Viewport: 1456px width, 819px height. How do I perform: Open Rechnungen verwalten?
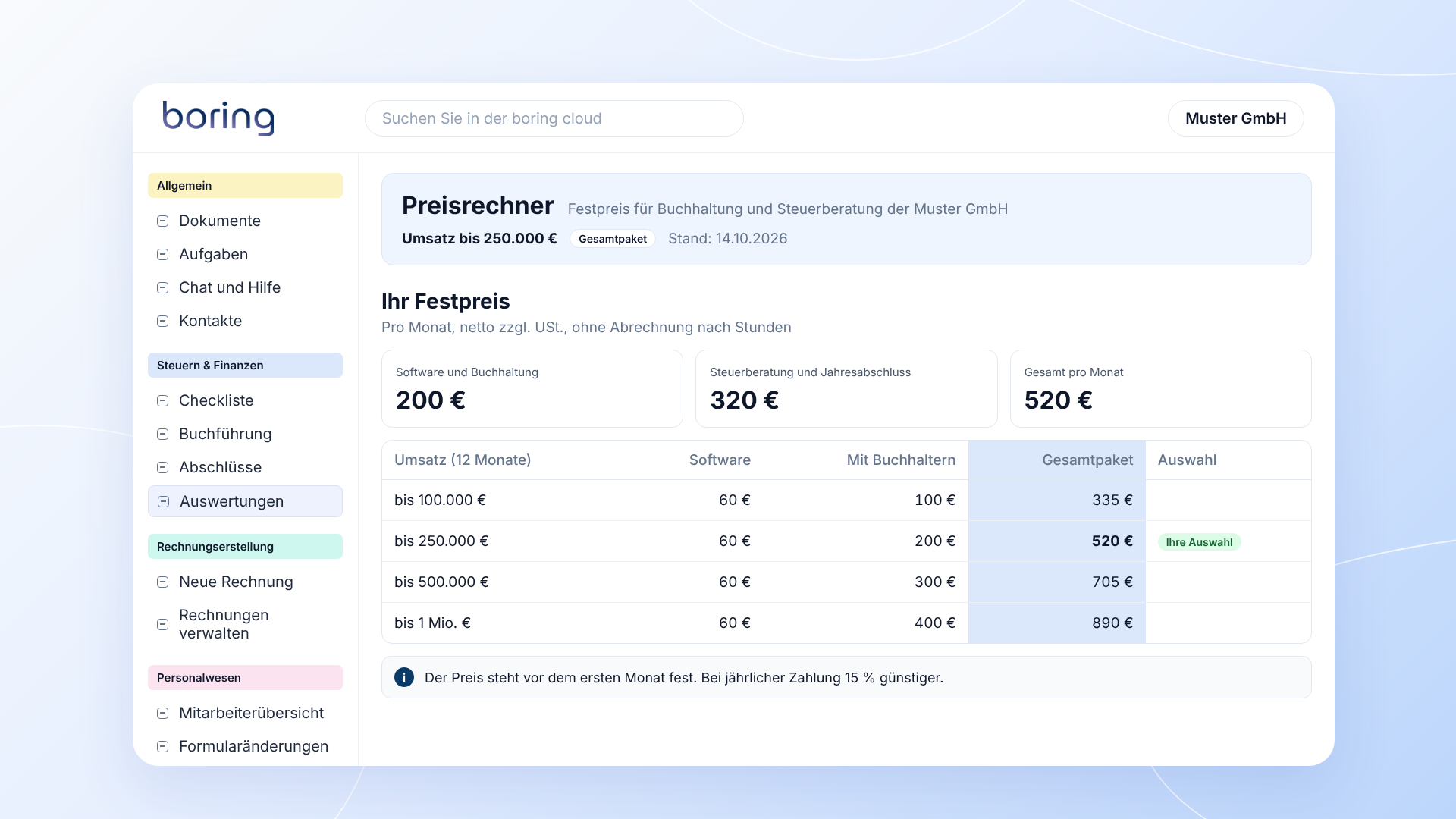tap(245, 624)
